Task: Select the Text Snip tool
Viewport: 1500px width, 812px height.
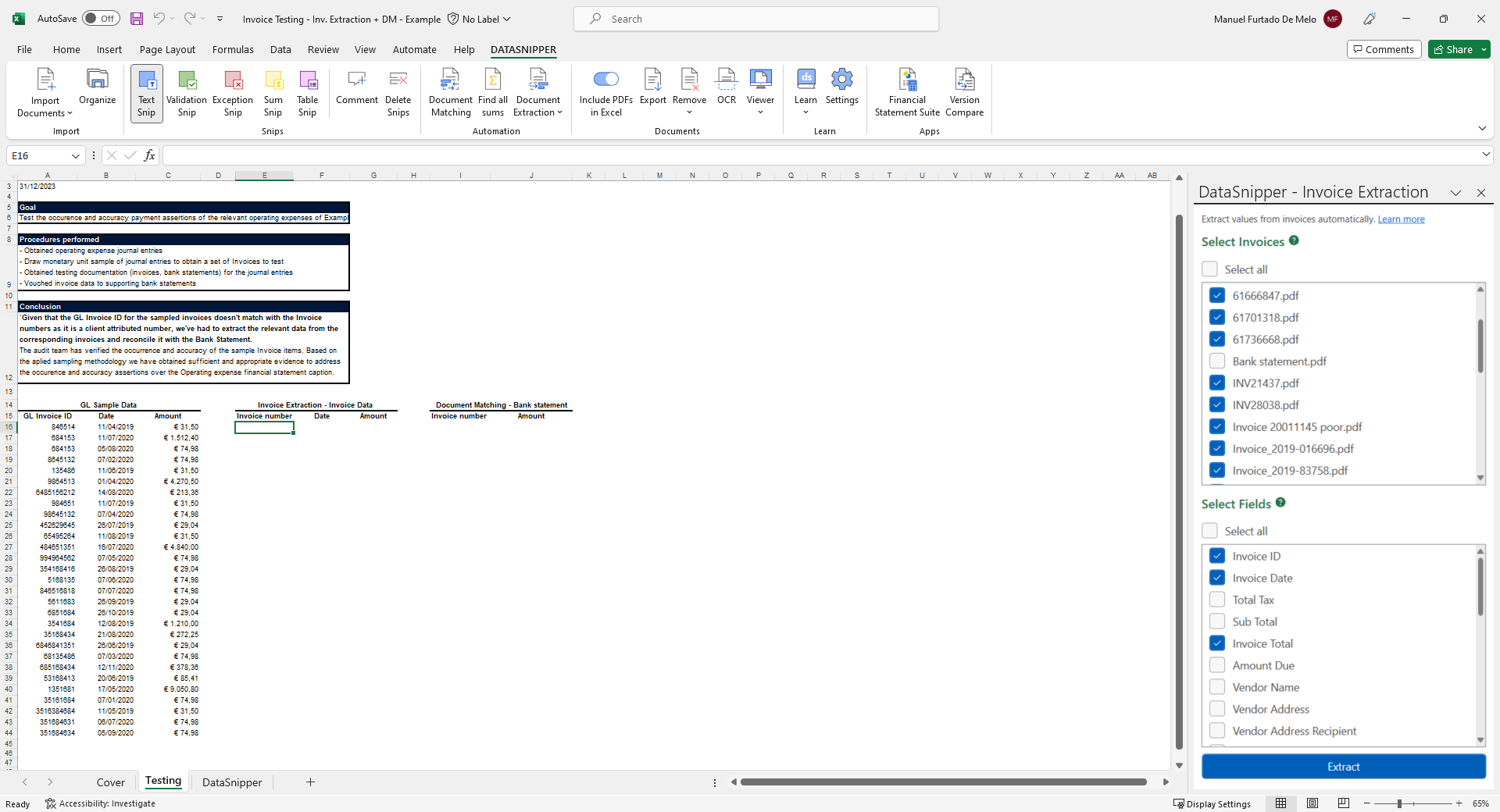Action: click(x=145, y=92)
